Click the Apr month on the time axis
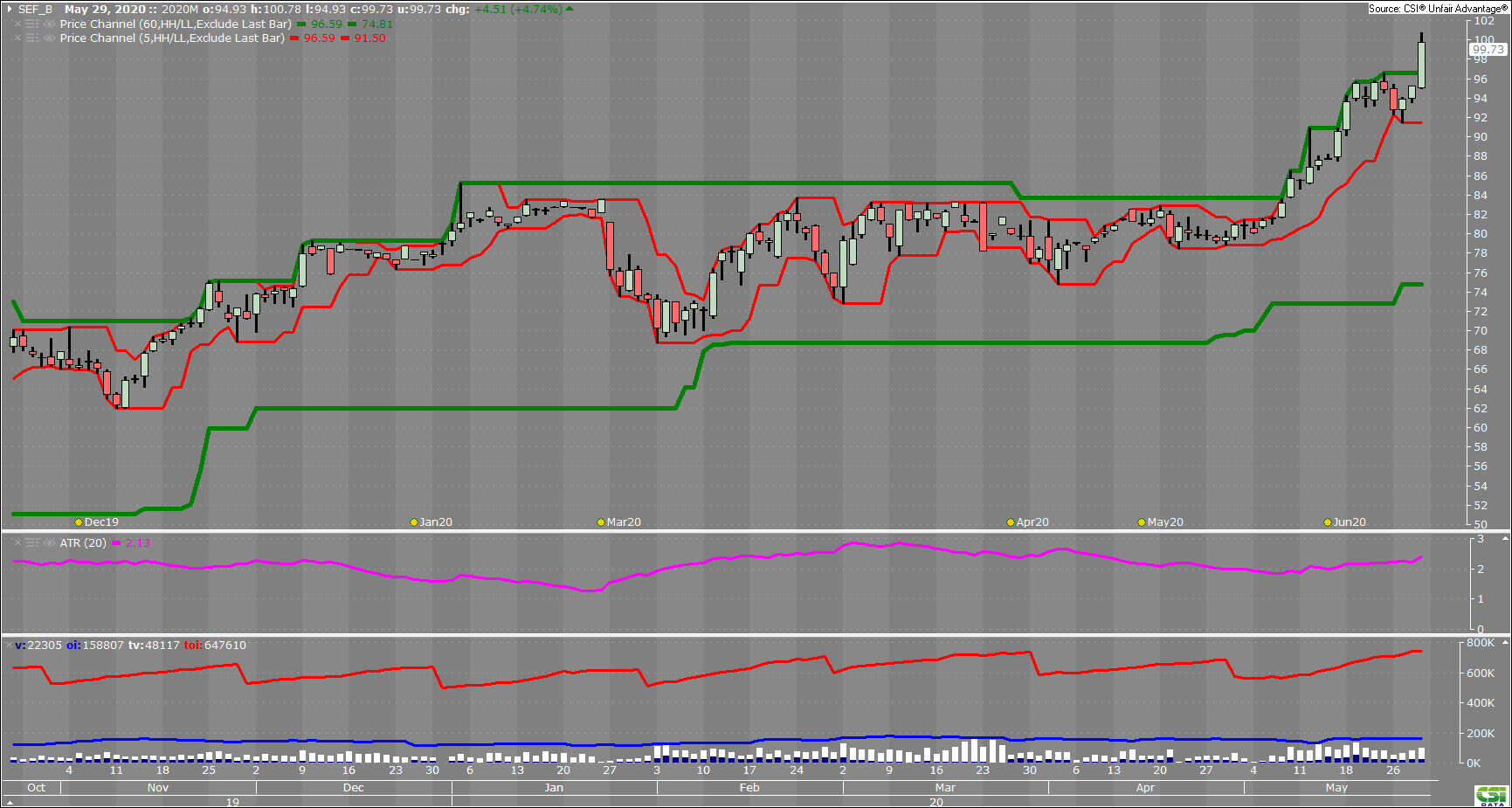1512x808 pixels. [1145, 788]
